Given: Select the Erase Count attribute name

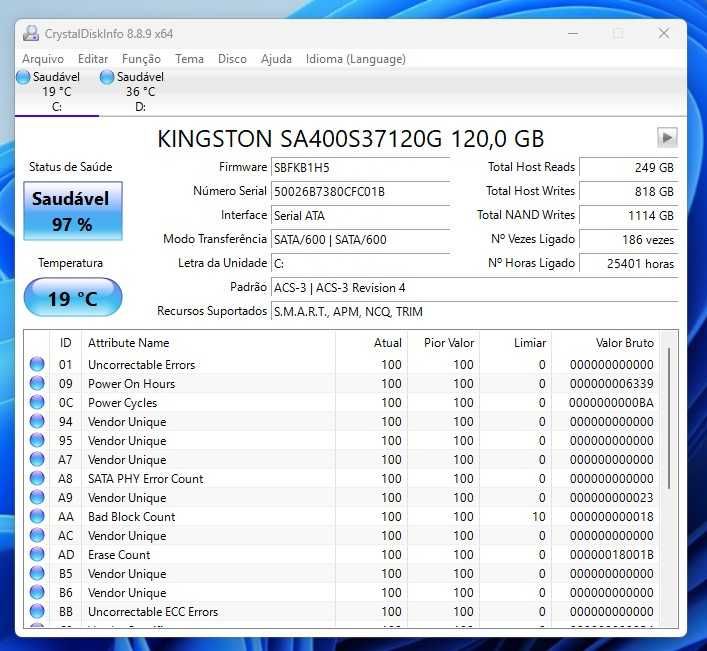Looking at the screenshot, I should pyautogui.click(x=119, y=555).
